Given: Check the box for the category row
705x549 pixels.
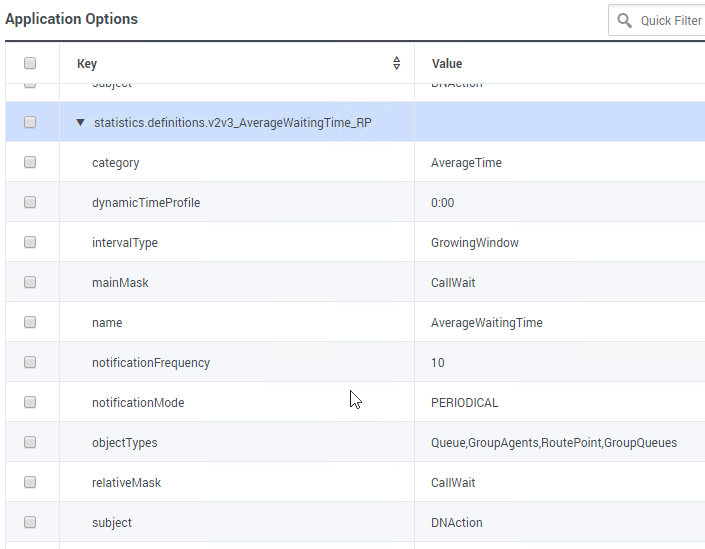Looking at the screenshot, I should [30, 162].
